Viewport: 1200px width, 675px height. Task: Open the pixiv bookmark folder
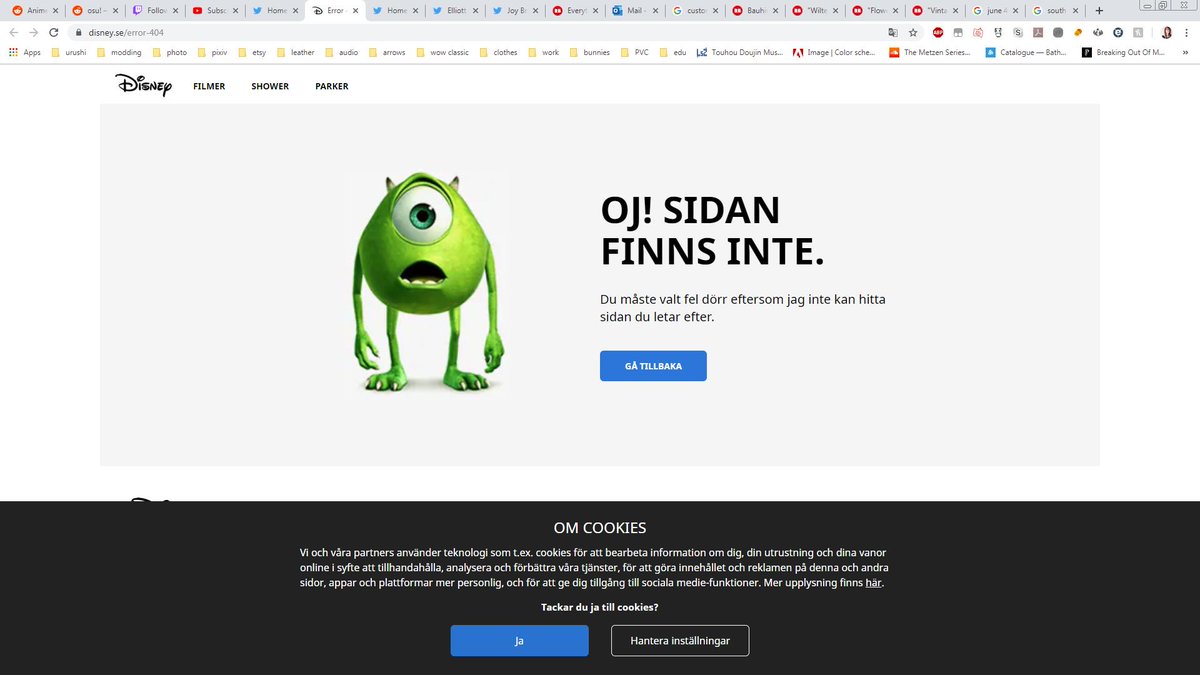[x=214, y=52]
